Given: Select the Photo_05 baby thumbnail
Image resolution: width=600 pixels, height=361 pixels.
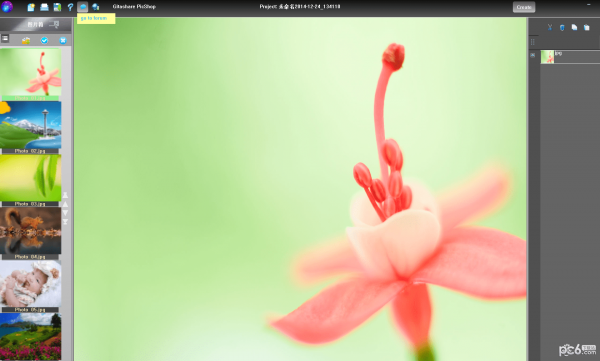Looking at the screenshot, I should (x=31, y=284).
